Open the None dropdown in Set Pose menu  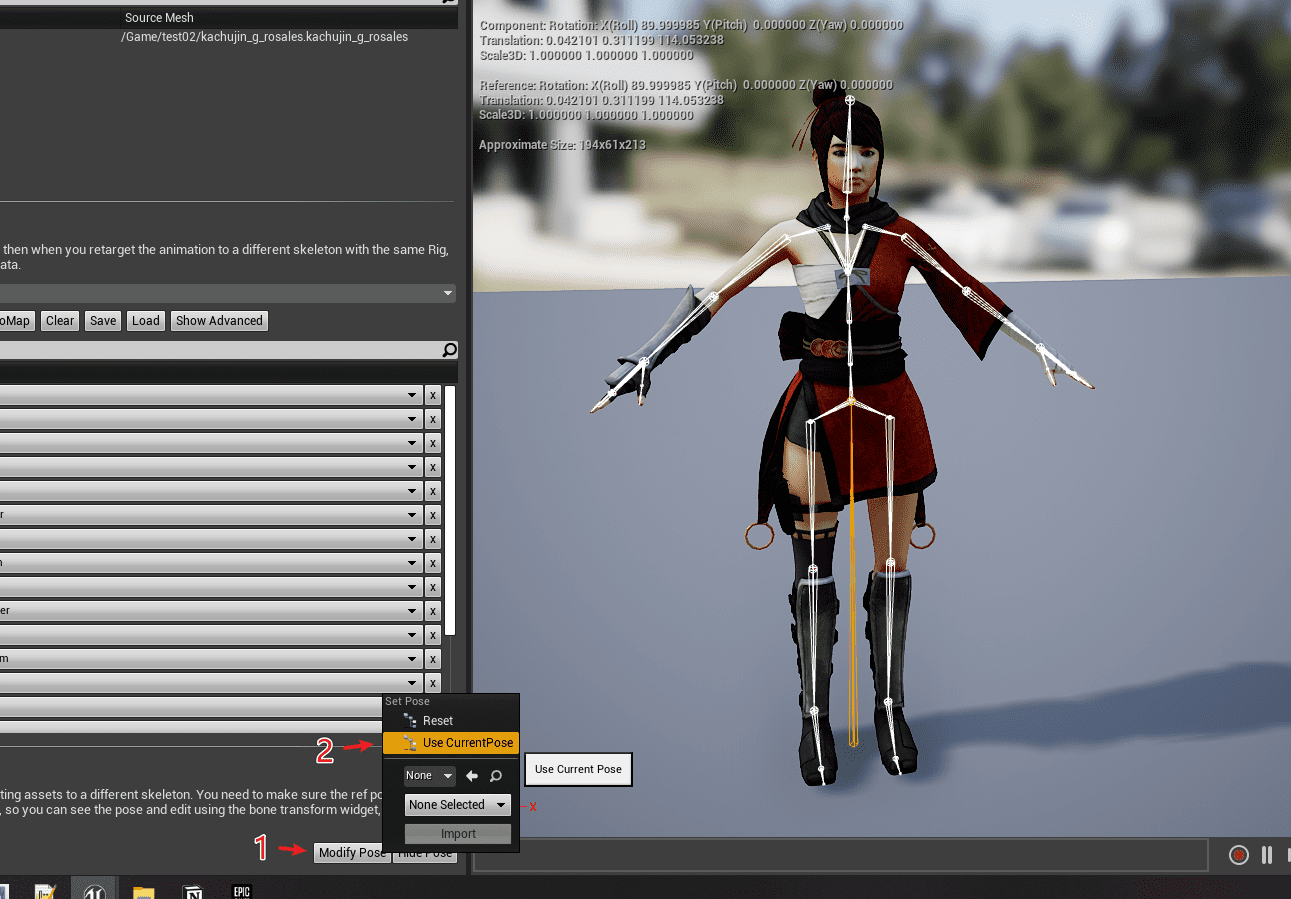pos(430,776)
